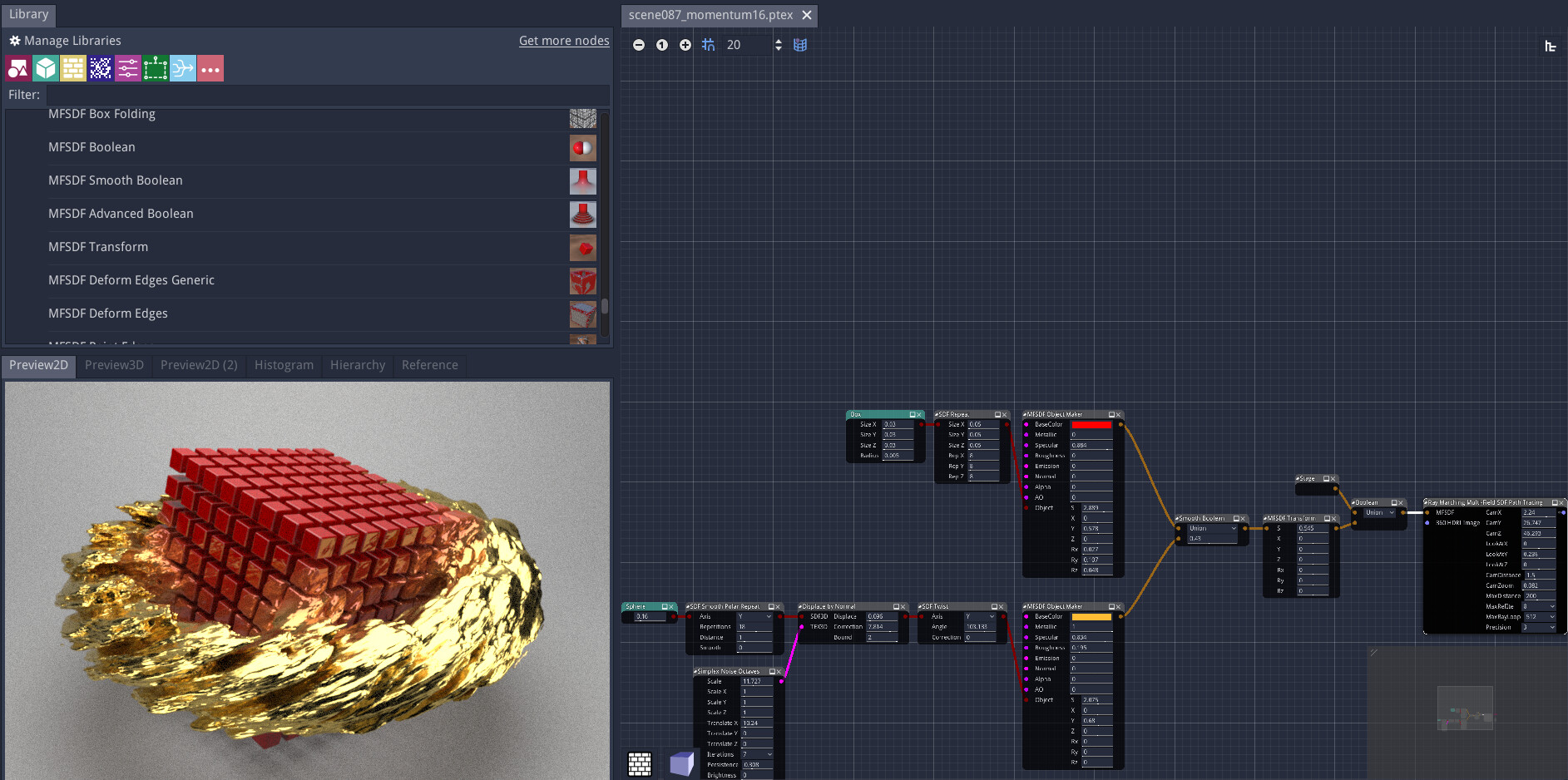The width and height of the screenshot is (1568, 780).
Task: Open the hierarchy icon at graph top-right
Action: pyautogui.click(x=1551, y=46)
